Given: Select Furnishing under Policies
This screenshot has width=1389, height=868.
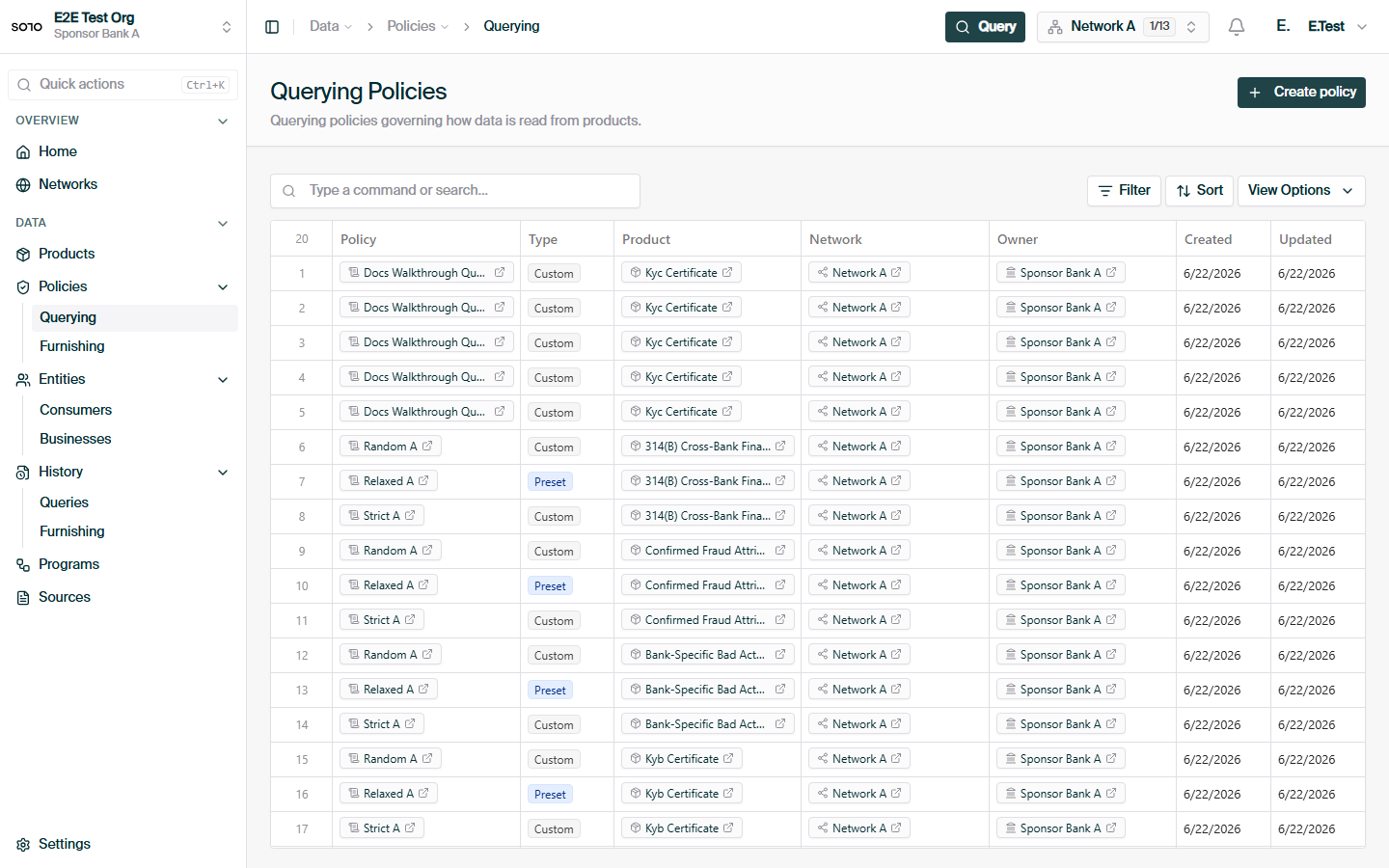Looking at the screenshot, I should point(135,347).
